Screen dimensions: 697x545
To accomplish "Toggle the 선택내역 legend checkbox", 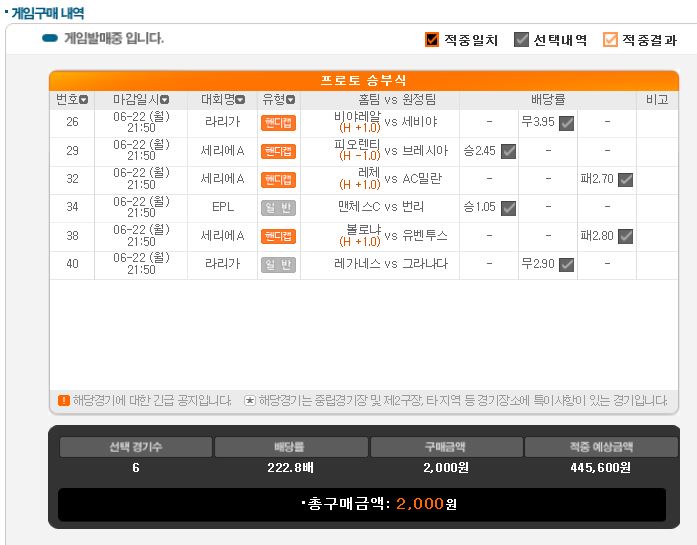I will 521,40.
